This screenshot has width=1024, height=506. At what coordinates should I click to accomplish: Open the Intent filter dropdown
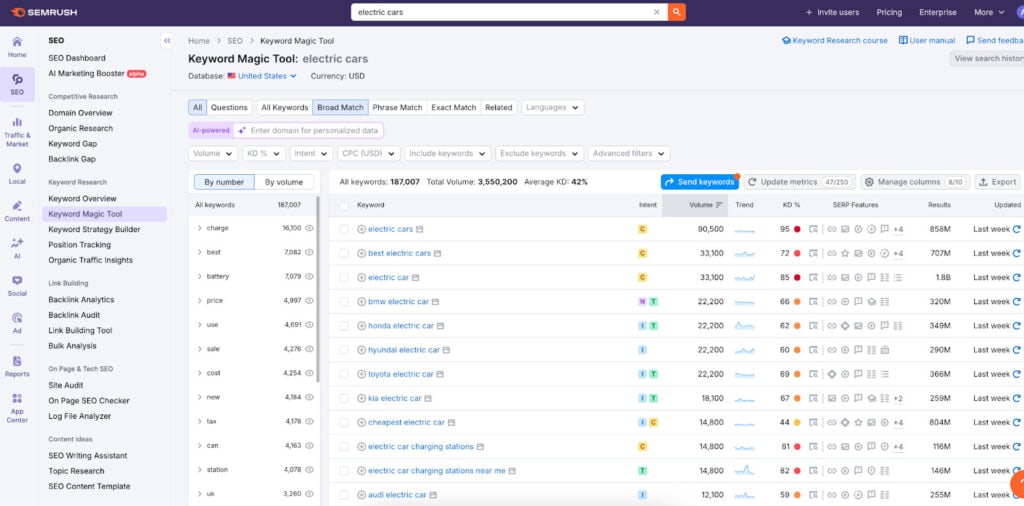(312, 153)
